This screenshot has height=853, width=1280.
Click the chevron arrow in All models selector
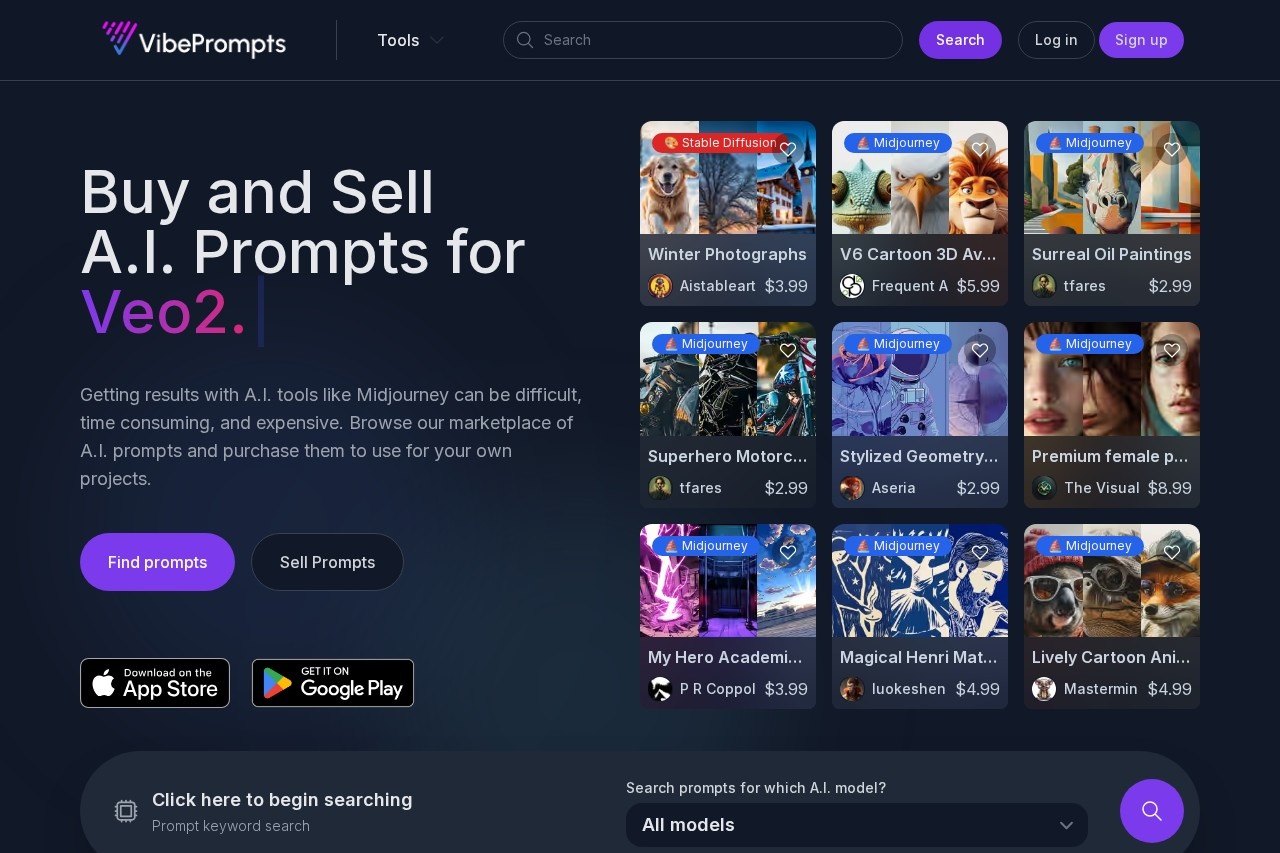1066,825
